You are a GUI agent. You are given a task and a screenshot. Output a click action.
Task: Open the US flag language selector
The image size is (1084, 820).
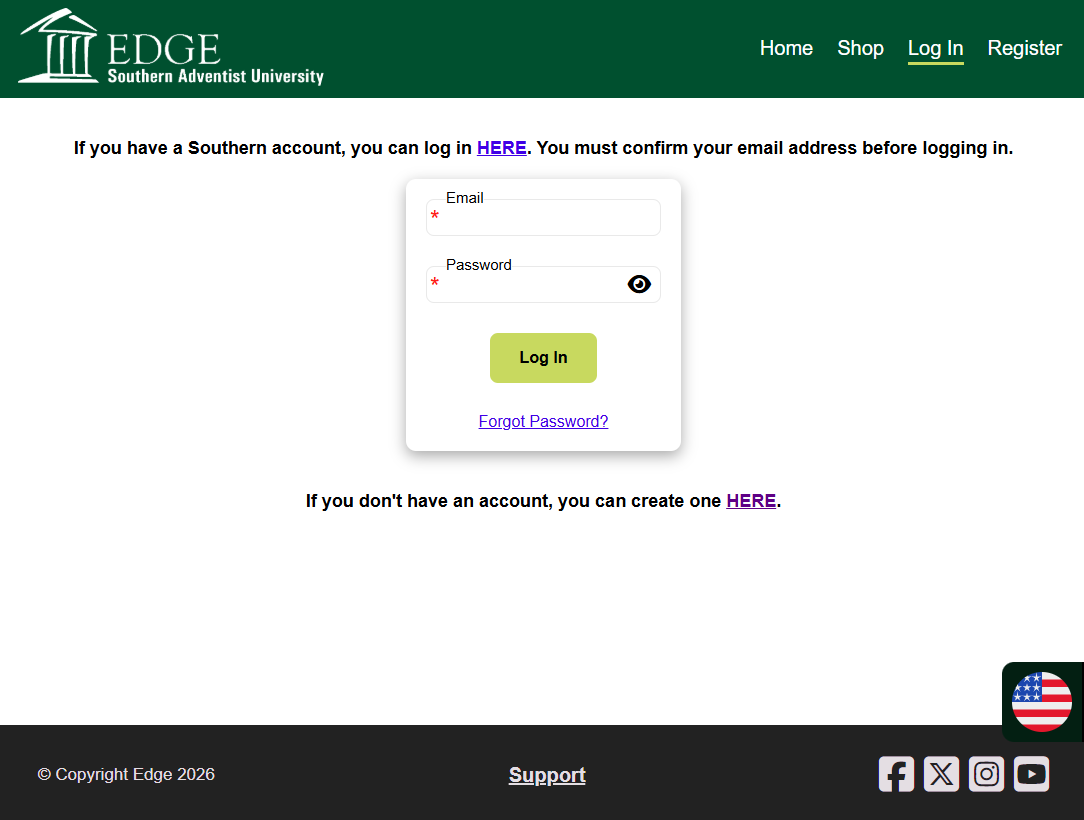(x=1041, y=702)
